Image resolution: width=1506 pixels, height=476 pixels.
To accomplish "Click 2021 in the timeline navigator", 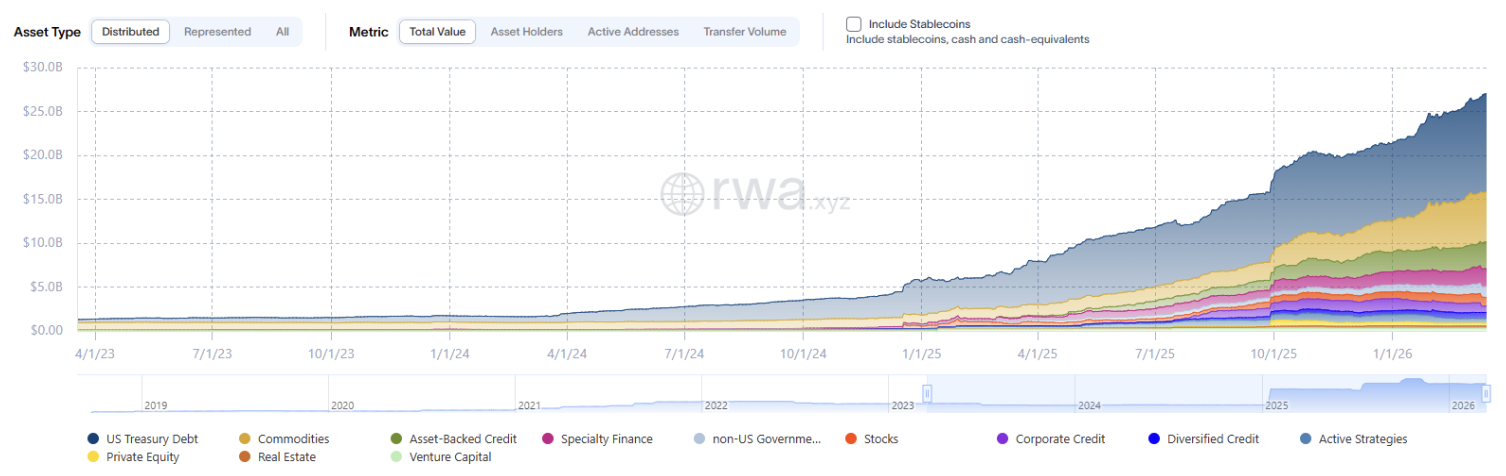I will (529, 406).
